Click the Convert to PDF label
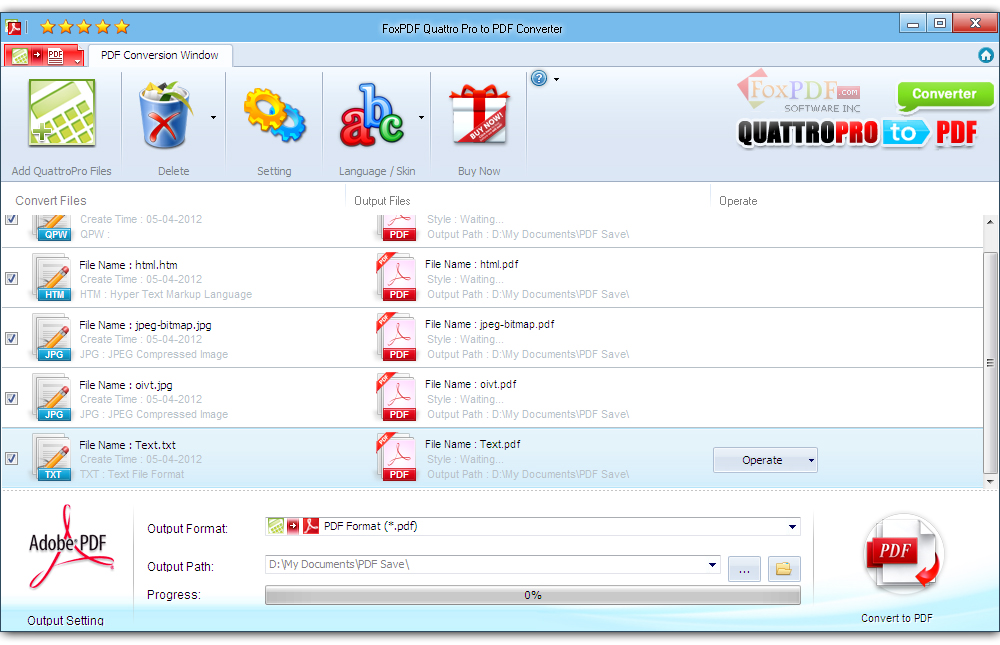This screenshot has width=1000, height=645. tap(897, 618)
